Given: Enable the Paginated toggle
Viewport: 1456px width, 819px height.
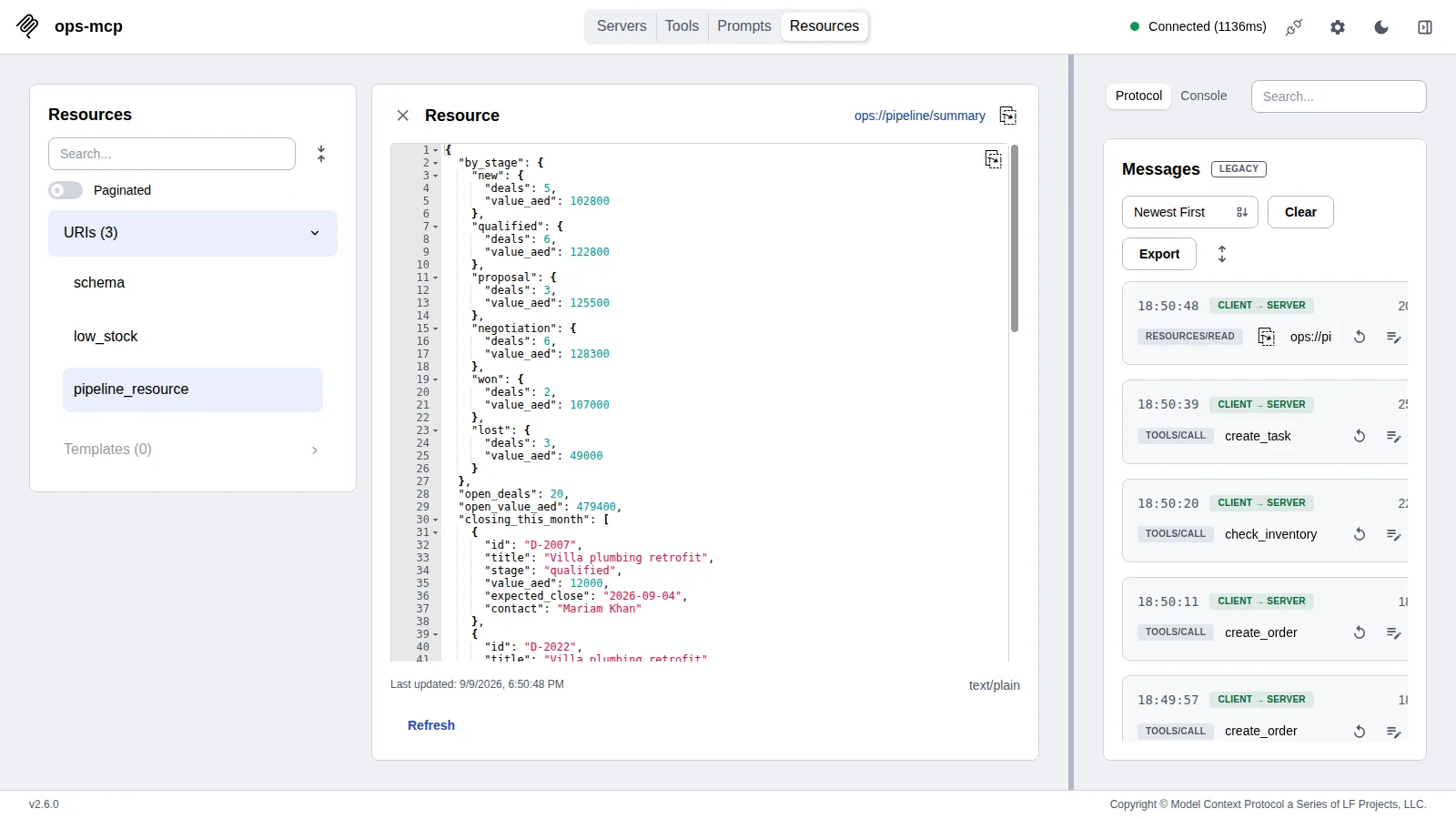Looking at the screenshot, I should click(x=66, y=190).
